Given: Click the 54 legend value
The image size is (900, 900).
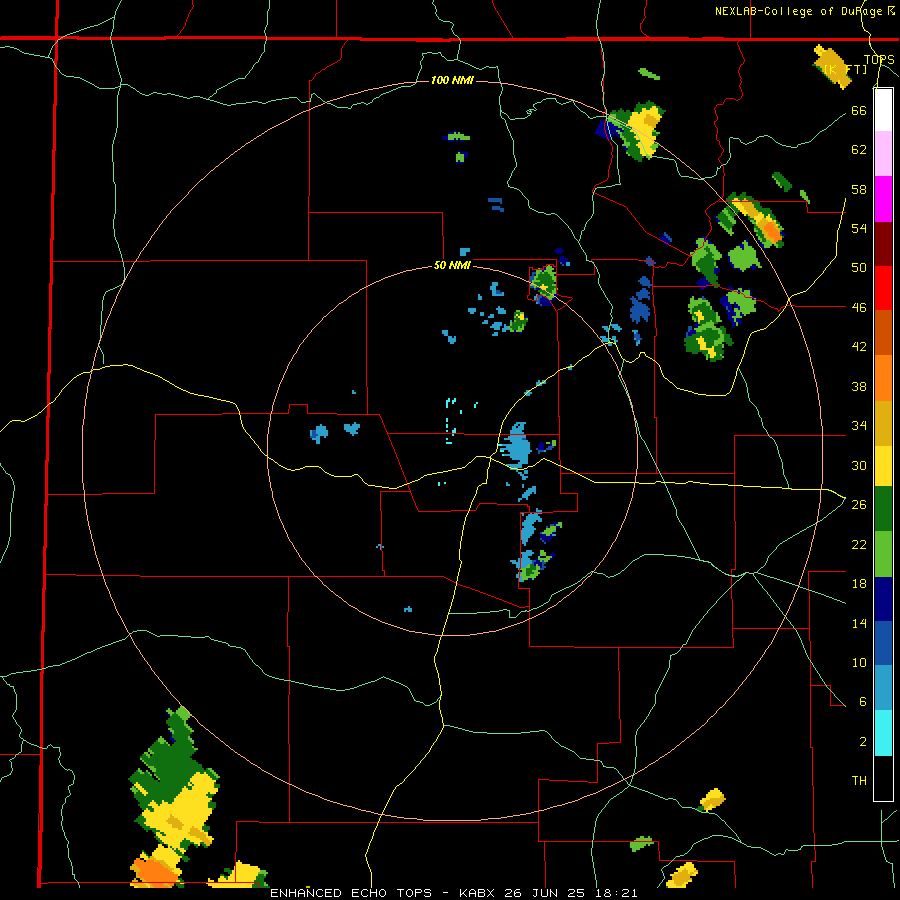Looking at the screenshot, I should click(859, 228).
